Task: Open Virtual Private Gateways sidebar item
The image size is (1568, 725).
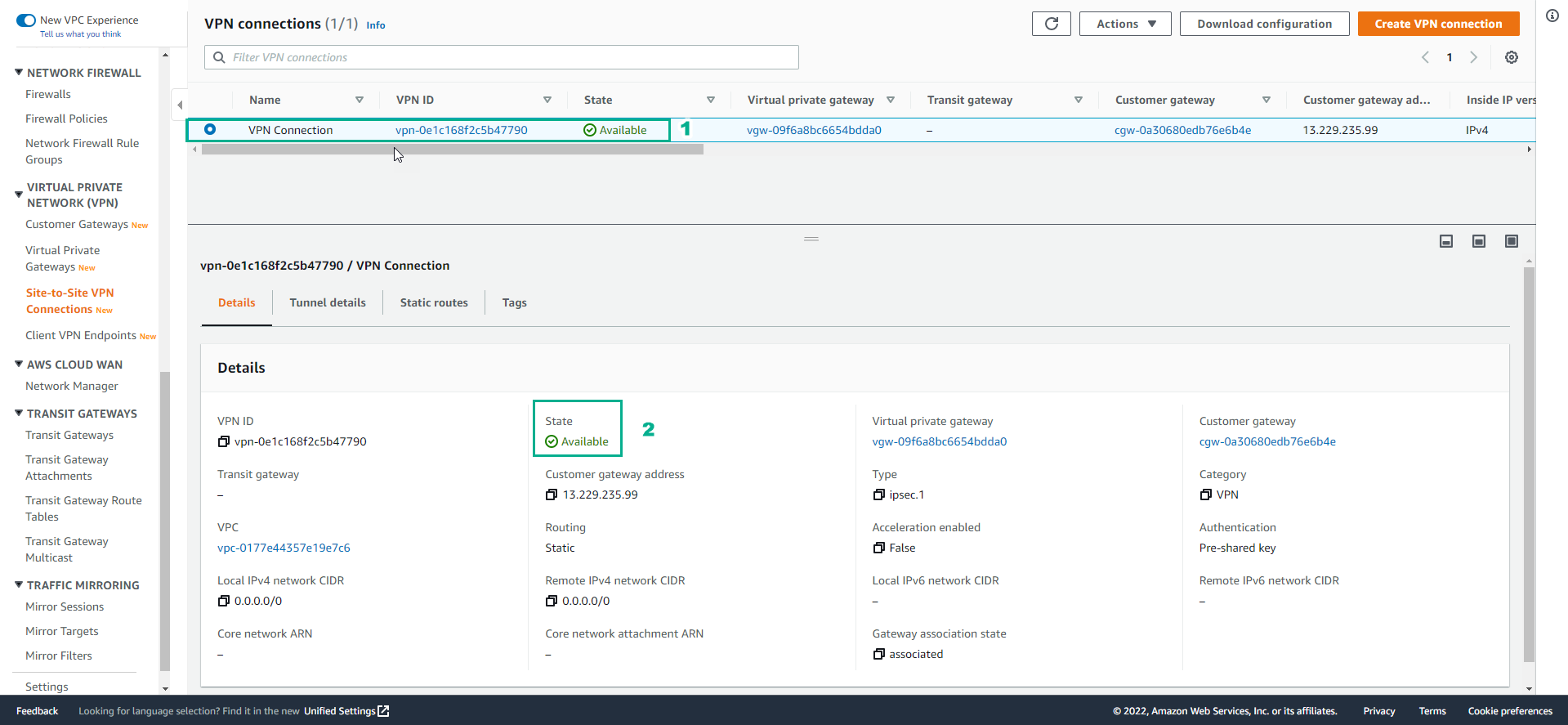Action: (x=63, y=258)
